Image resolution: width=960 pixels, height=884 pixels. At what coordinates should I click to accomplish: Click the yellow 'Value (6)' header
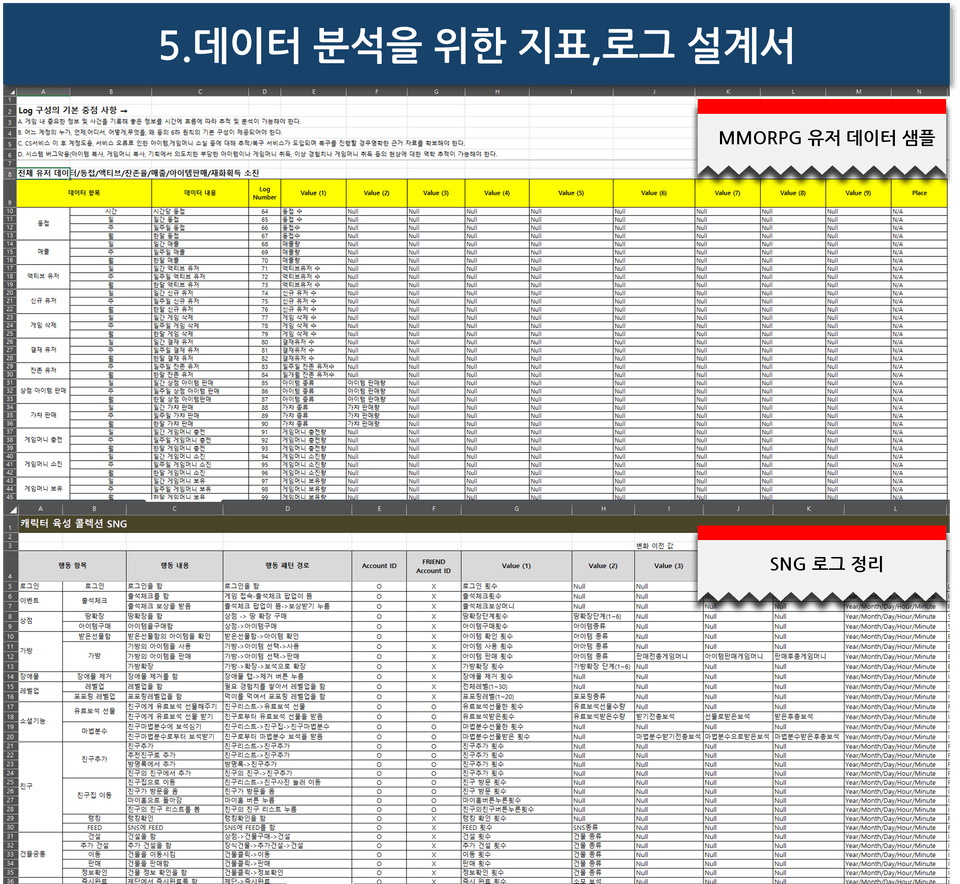point(654,193)
